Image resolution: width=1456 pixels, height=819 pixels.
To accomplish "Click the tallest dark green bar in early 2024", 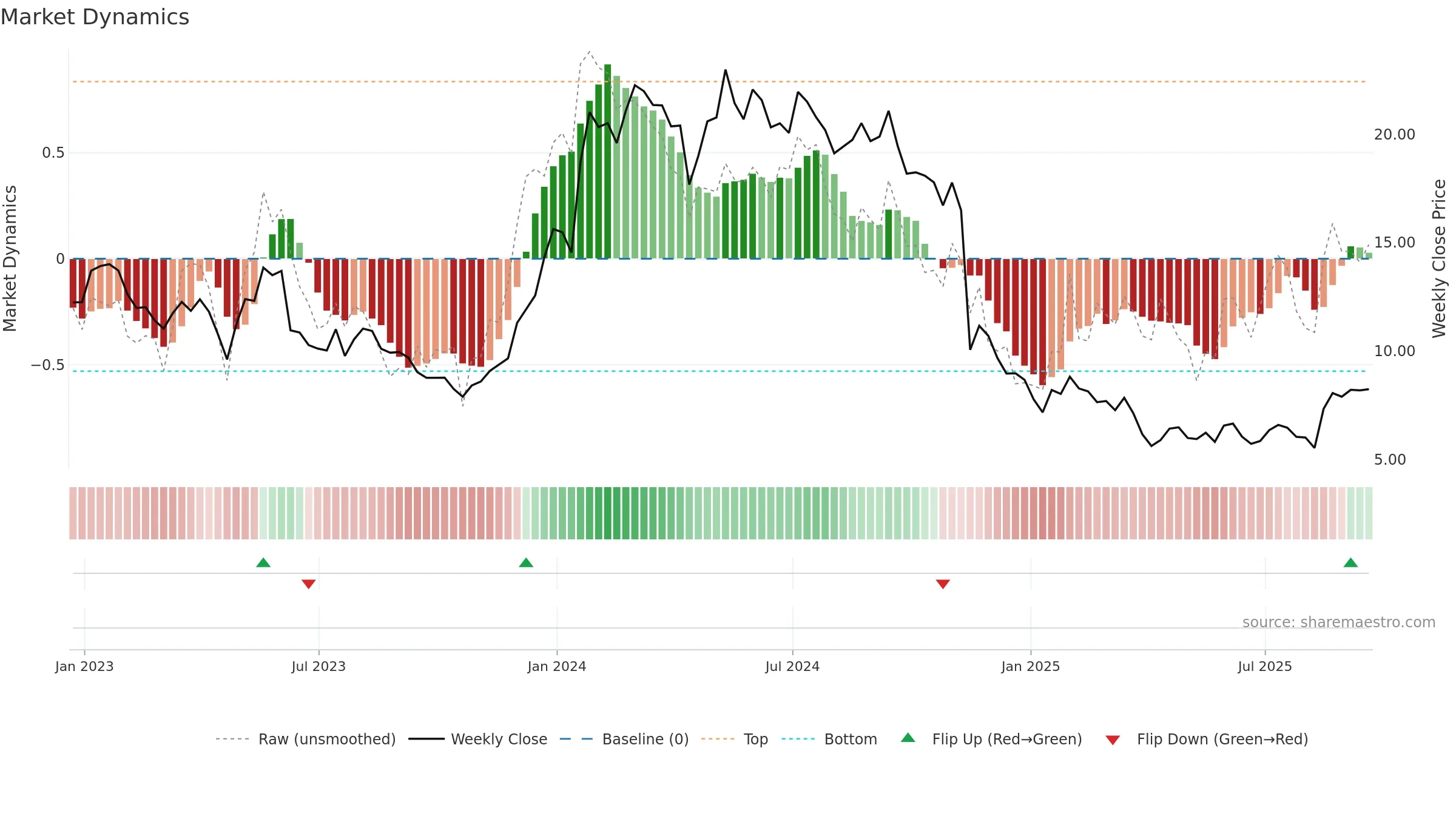I will click(607, 161).
